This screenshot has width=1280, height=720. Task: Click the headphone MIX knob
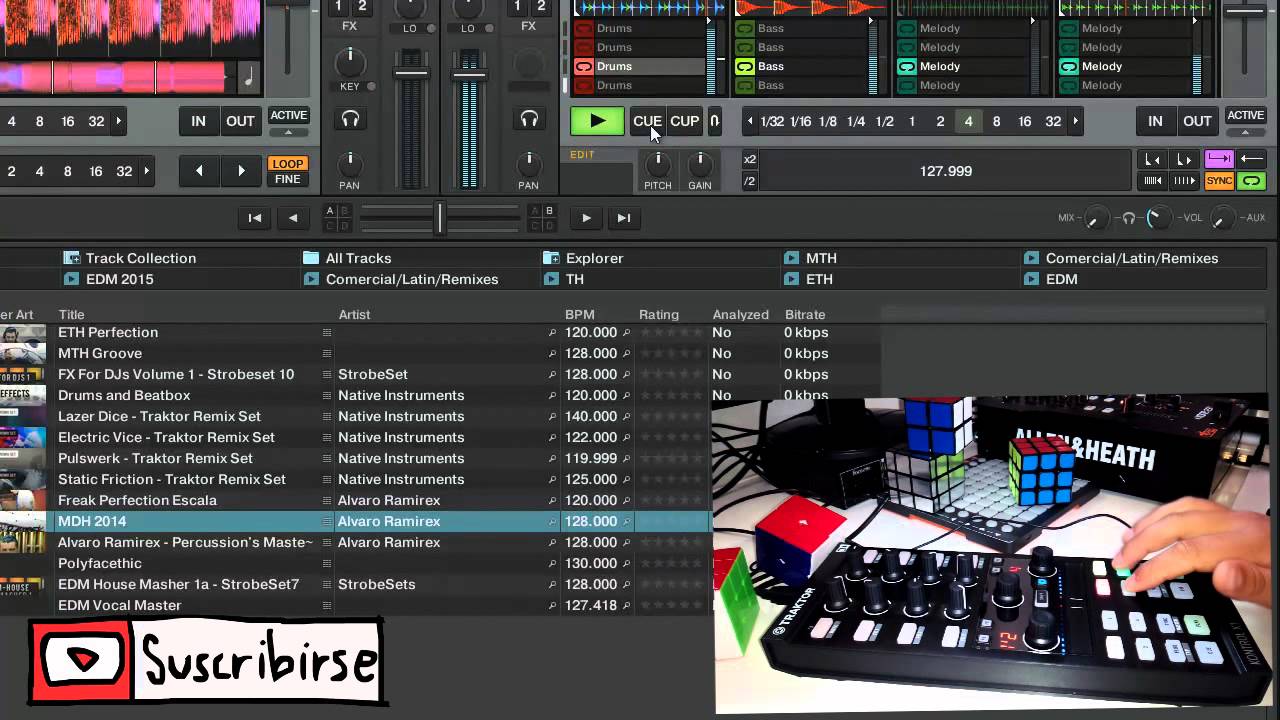pyautogui.click(x=1096, y=218)
